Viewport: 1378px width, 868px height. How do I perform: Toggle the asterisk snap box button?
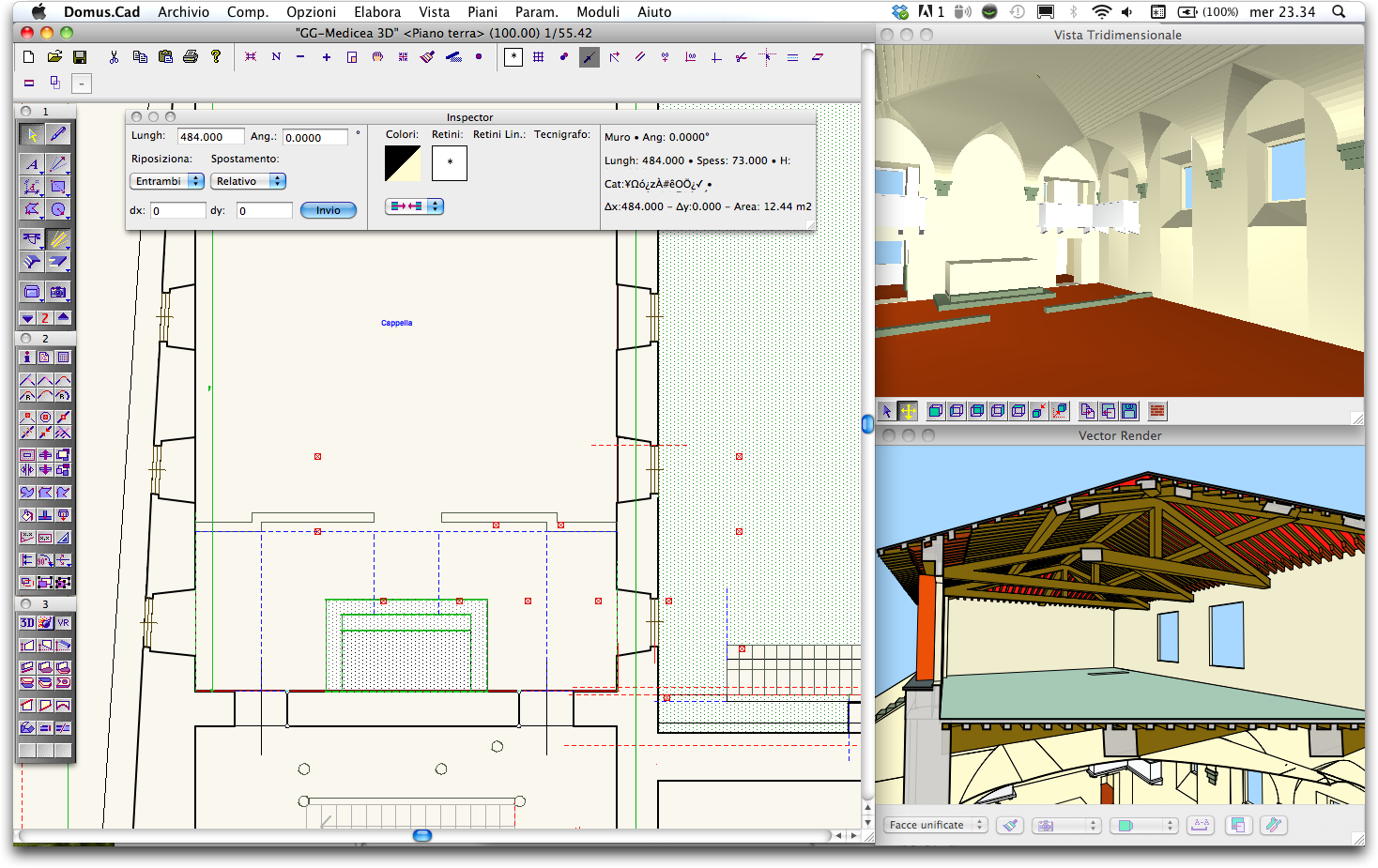[513, 57]
